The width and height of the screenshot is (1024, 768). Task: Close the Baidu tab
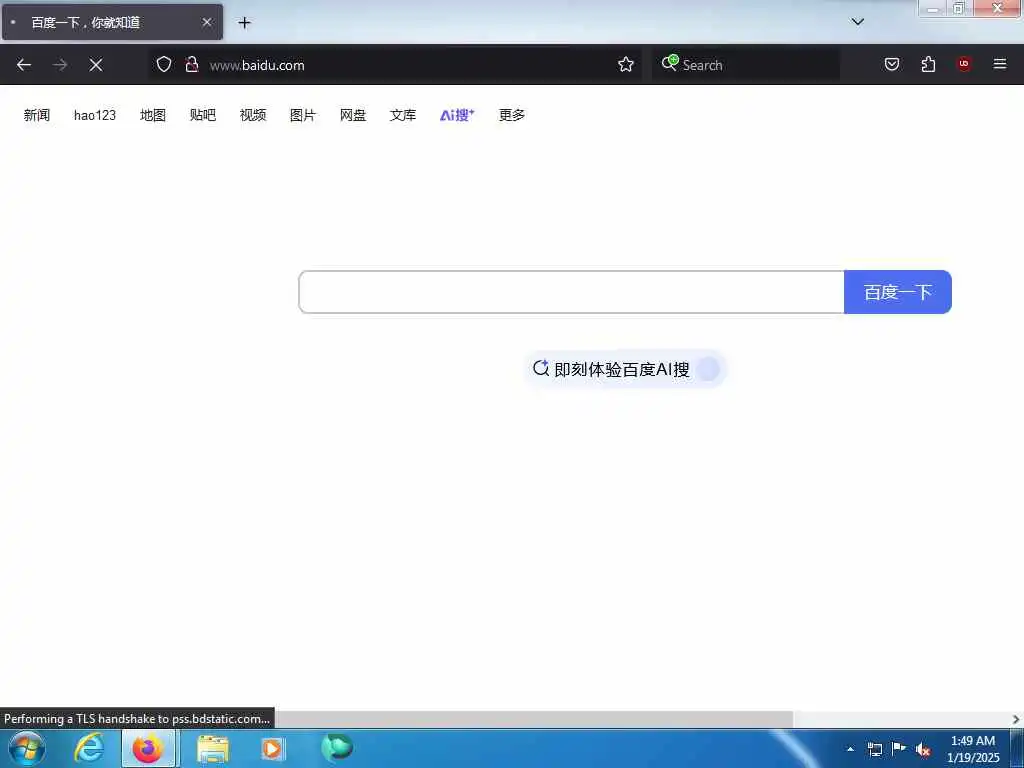click(x=207, y=22)
